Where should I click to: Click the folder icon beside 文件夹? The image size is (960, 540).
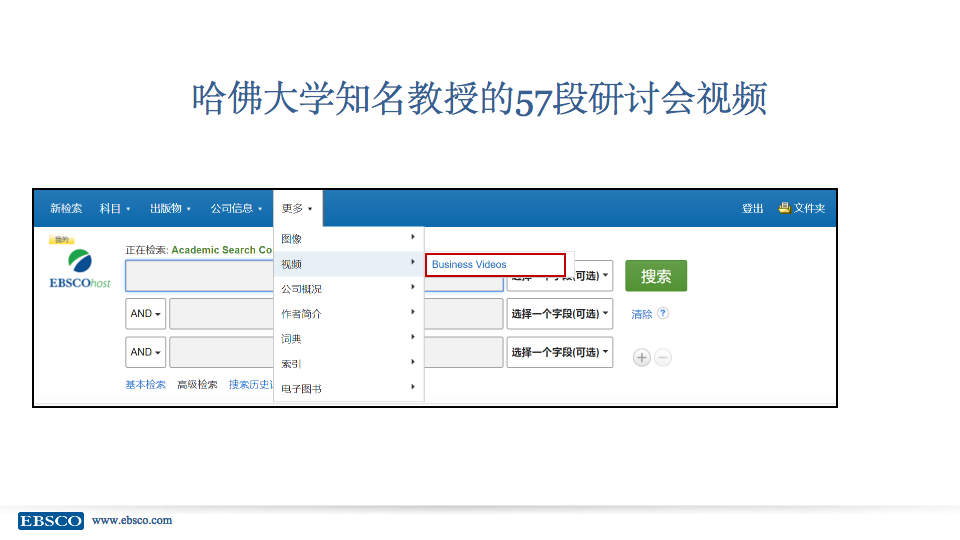pos(784,208)
